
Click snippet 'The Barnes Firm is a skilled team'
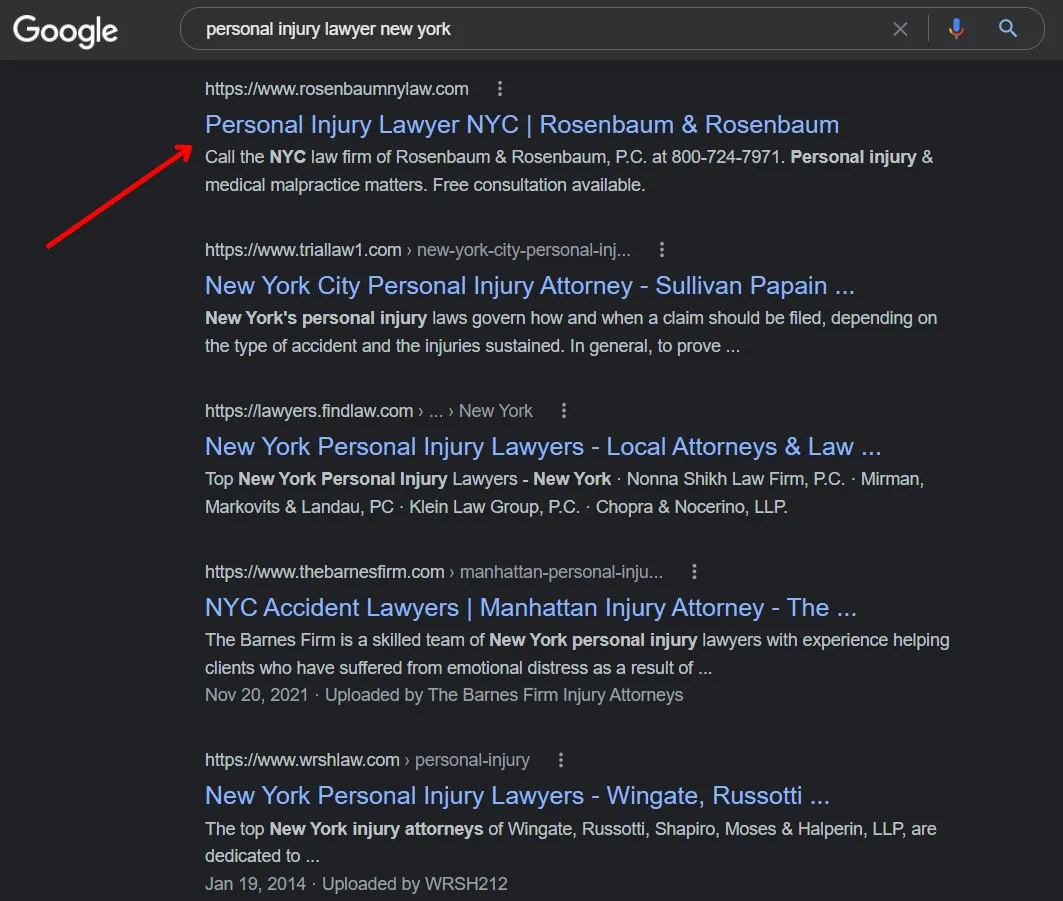click(x=578, y=654)
